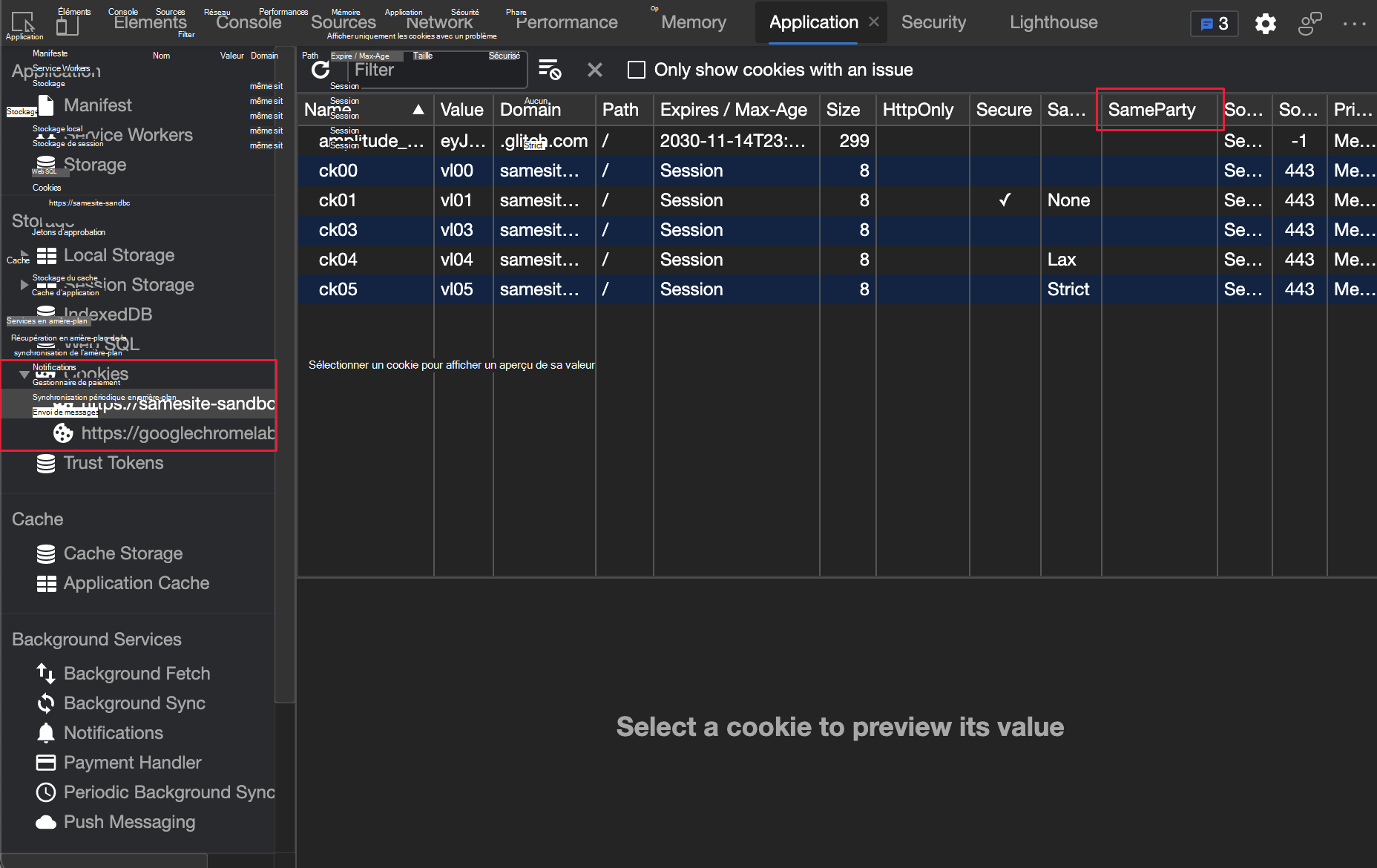
Task: Switch to the Console tab
Action: click(x=249, y=22)
